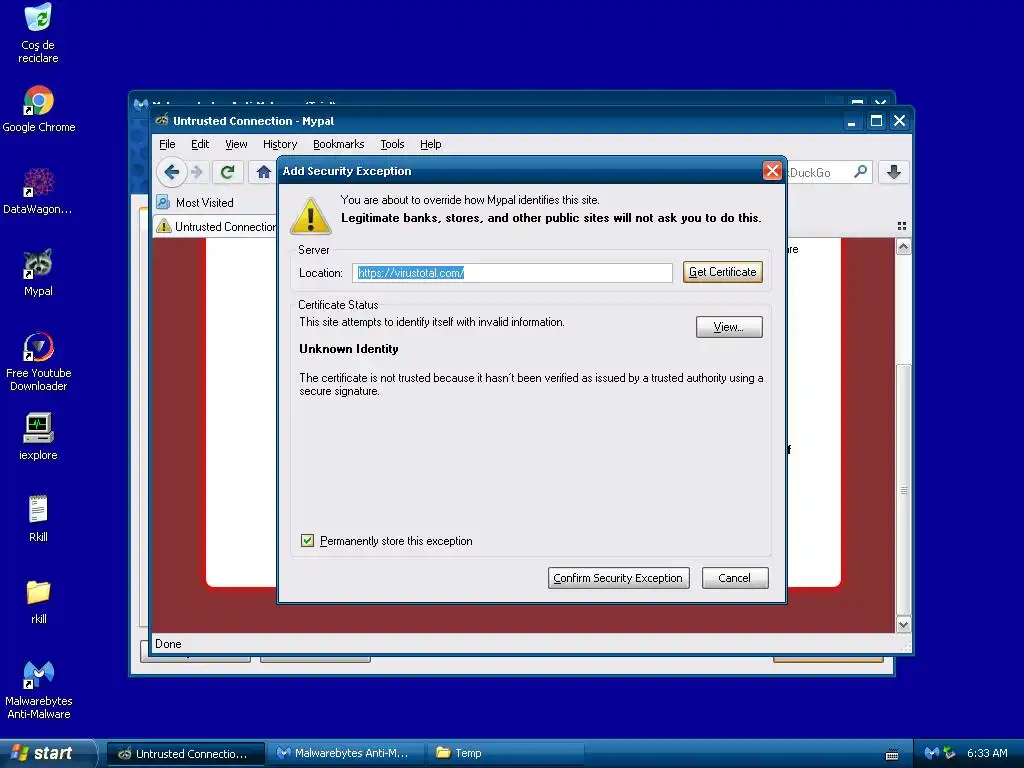Select the rkill folder on desktop
Image resolution: width=1024 pixels, height=768 pixels.
coord(38,601)
